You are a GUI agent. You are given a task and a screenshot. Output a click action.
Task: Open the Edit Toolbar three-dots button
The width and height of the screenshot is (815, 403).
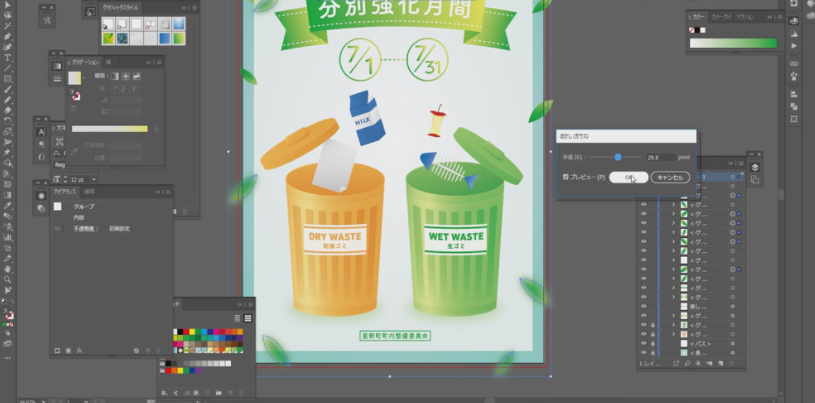[7, 358]
